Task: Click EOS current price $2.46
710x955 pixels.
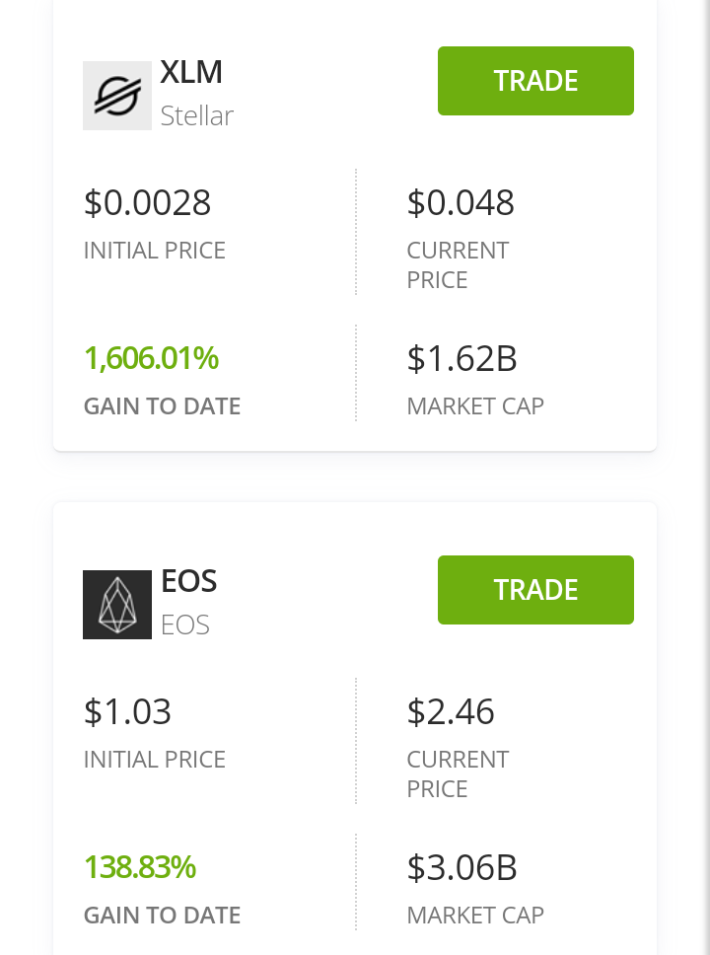Action: (x=451, y=712)
